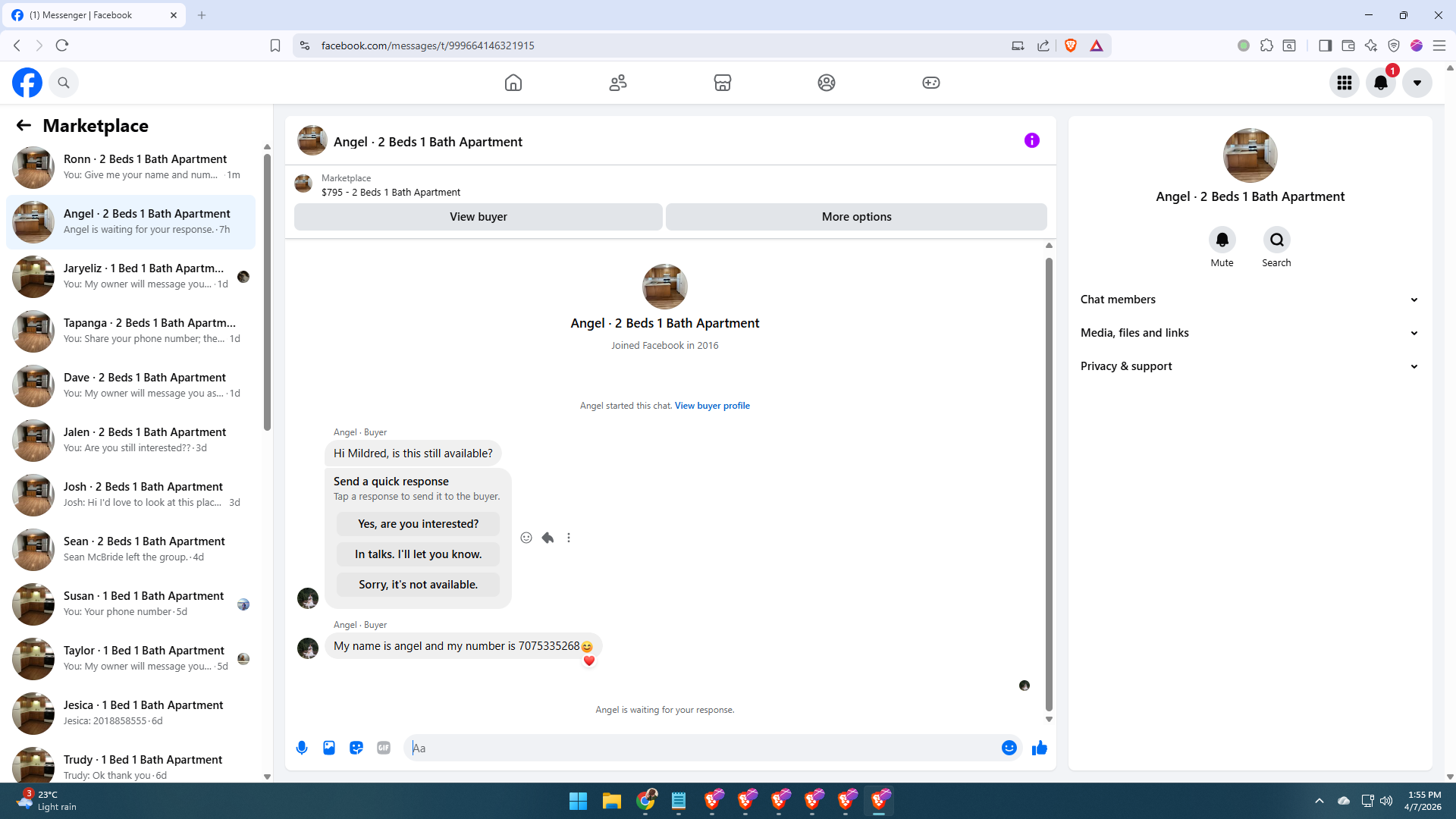Screen dimensions: 1456x819
Task: Open Chrome from taskbar
Action: tap(646, 801)
